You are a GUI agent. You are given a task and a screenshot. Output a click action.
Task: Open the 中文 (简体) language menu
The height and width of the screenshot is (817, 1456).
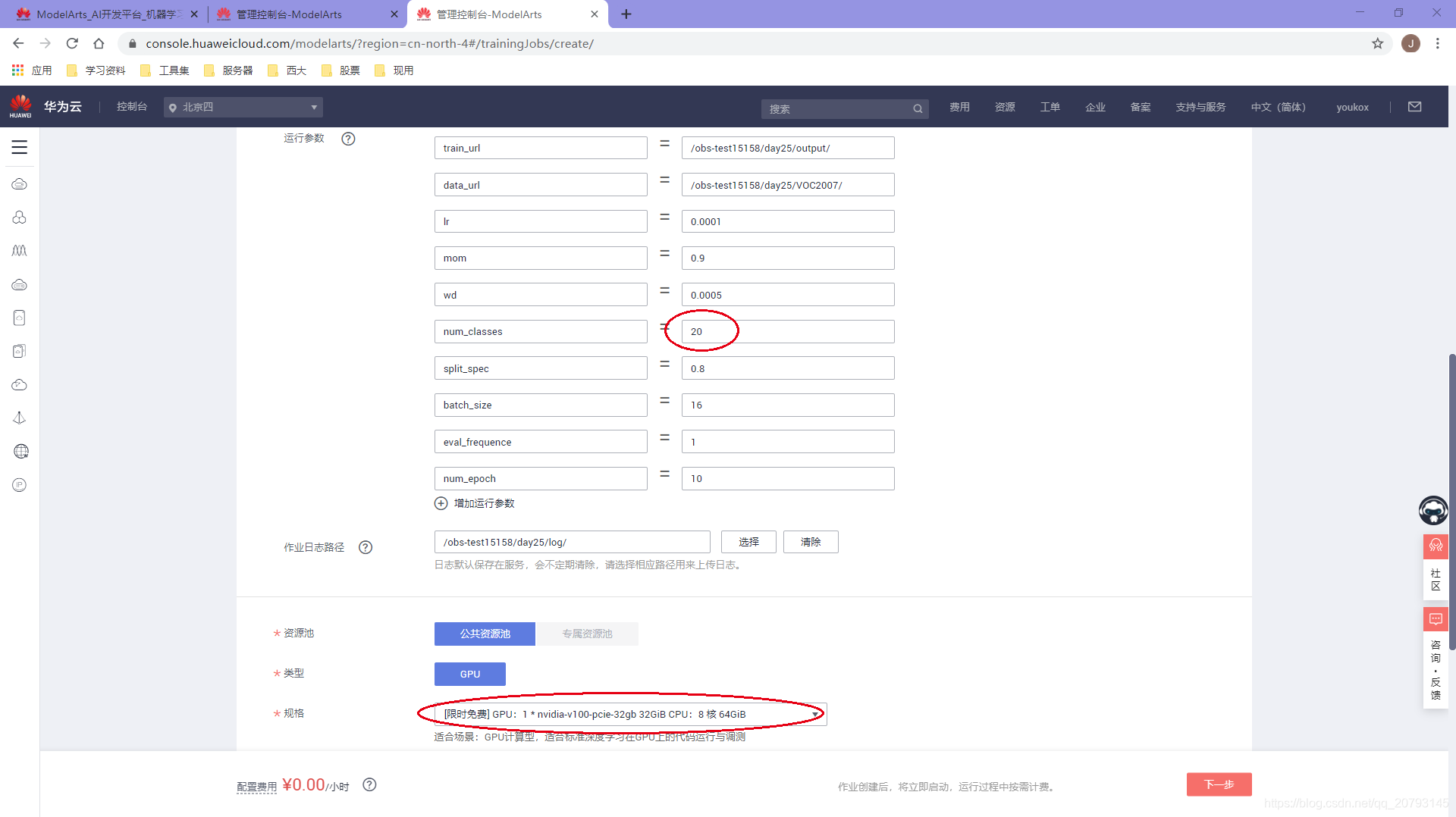pyautogui.click(x=1279, y=107)
